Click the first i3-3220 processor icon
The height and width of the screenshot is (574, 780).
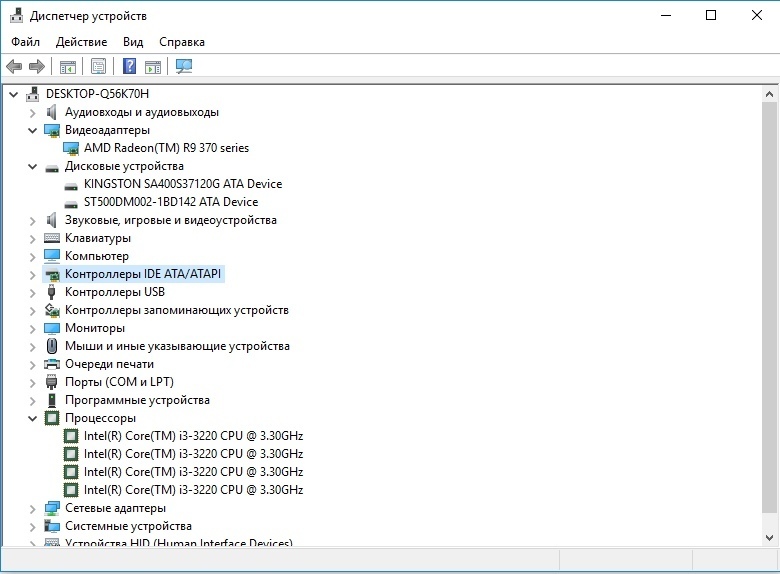71,436
